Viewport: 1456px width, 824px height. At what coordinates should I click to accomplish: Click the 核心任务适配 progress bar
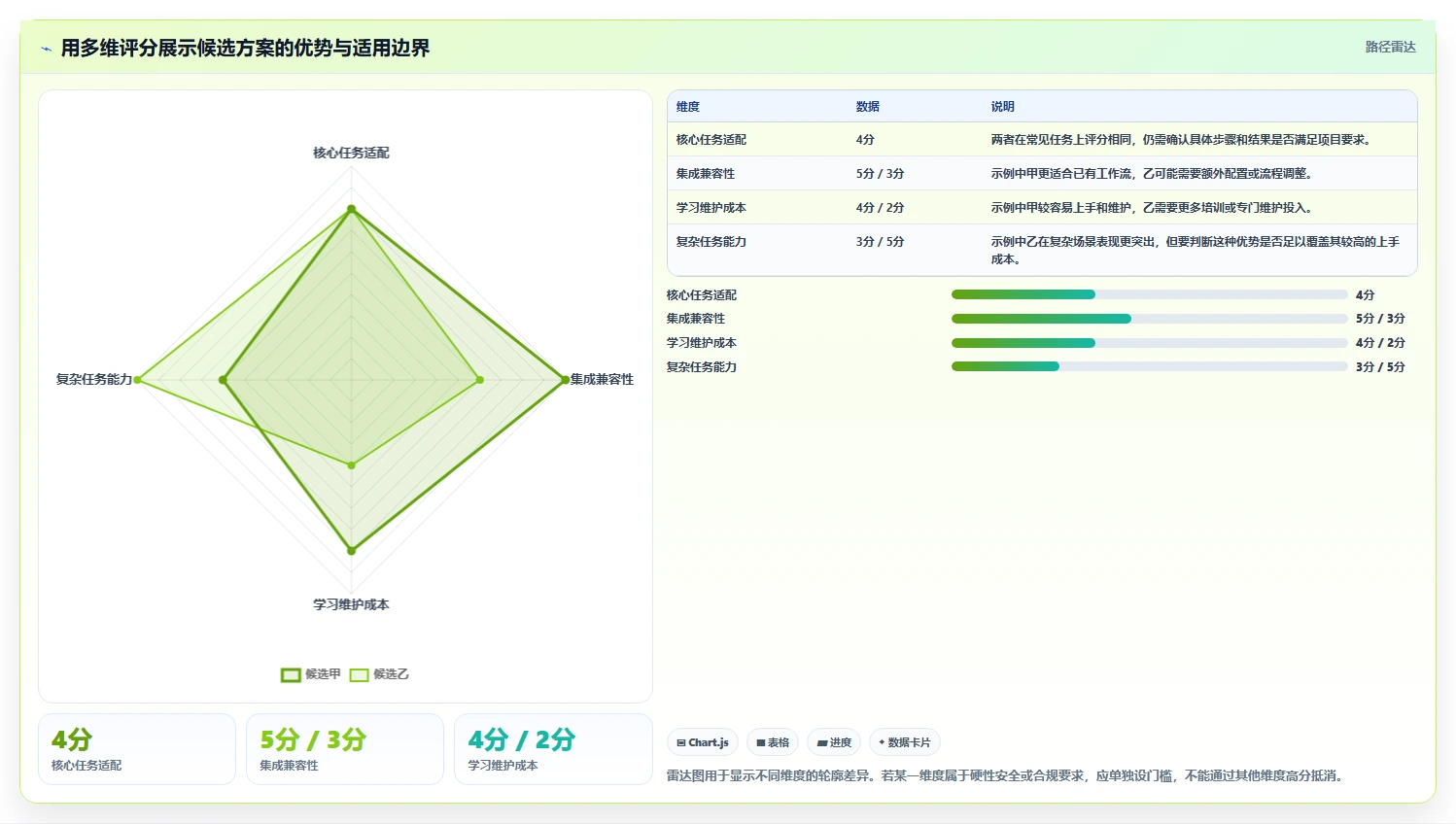pos(1150,294)
